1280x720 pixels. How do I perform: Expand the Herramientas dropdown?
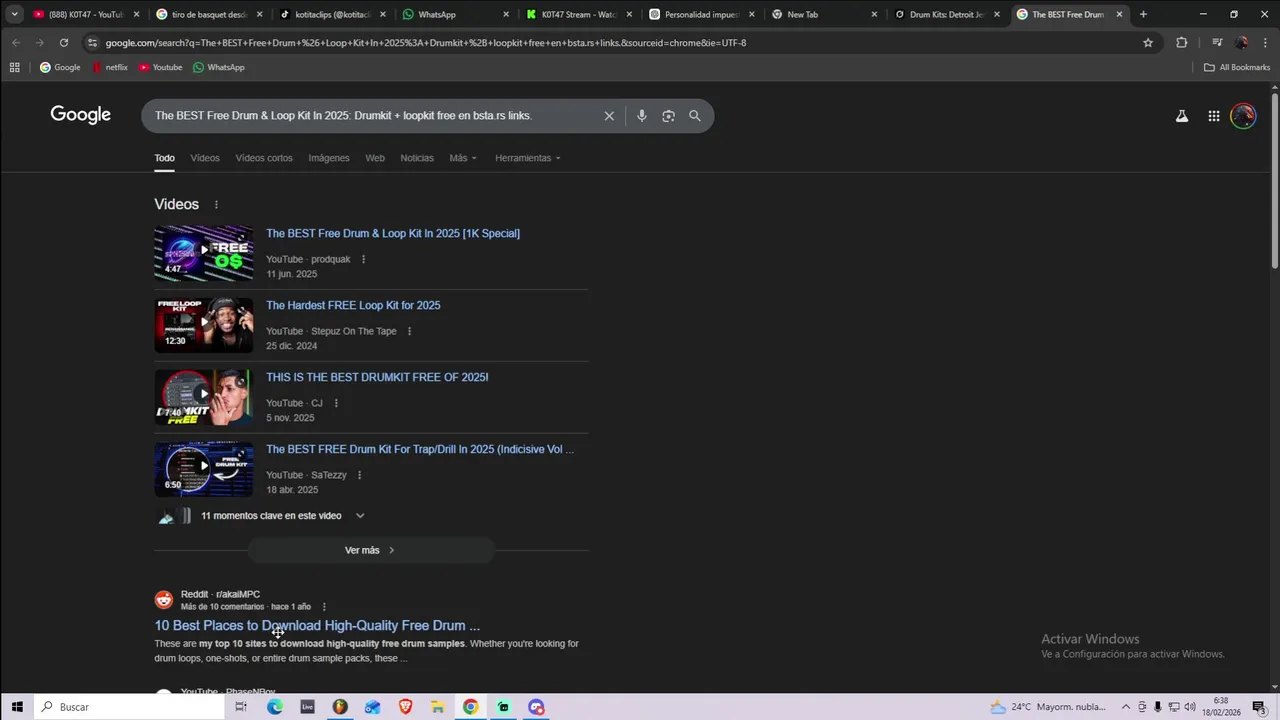pos(528,158)
